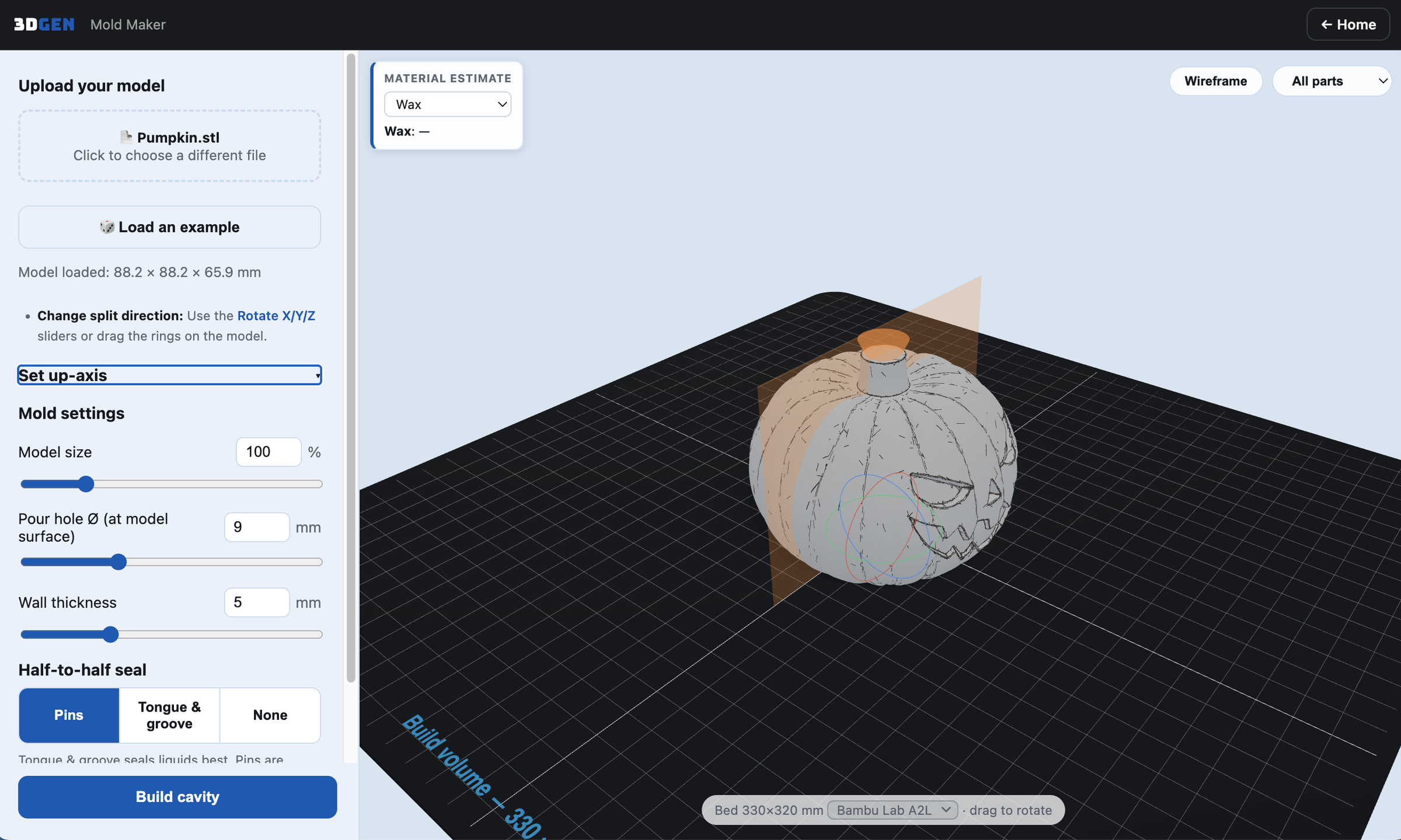Click the 'Bed 330×320 mm' label
The height and width of the screenshot is (840, 1401).
click(x=769, y=810)
